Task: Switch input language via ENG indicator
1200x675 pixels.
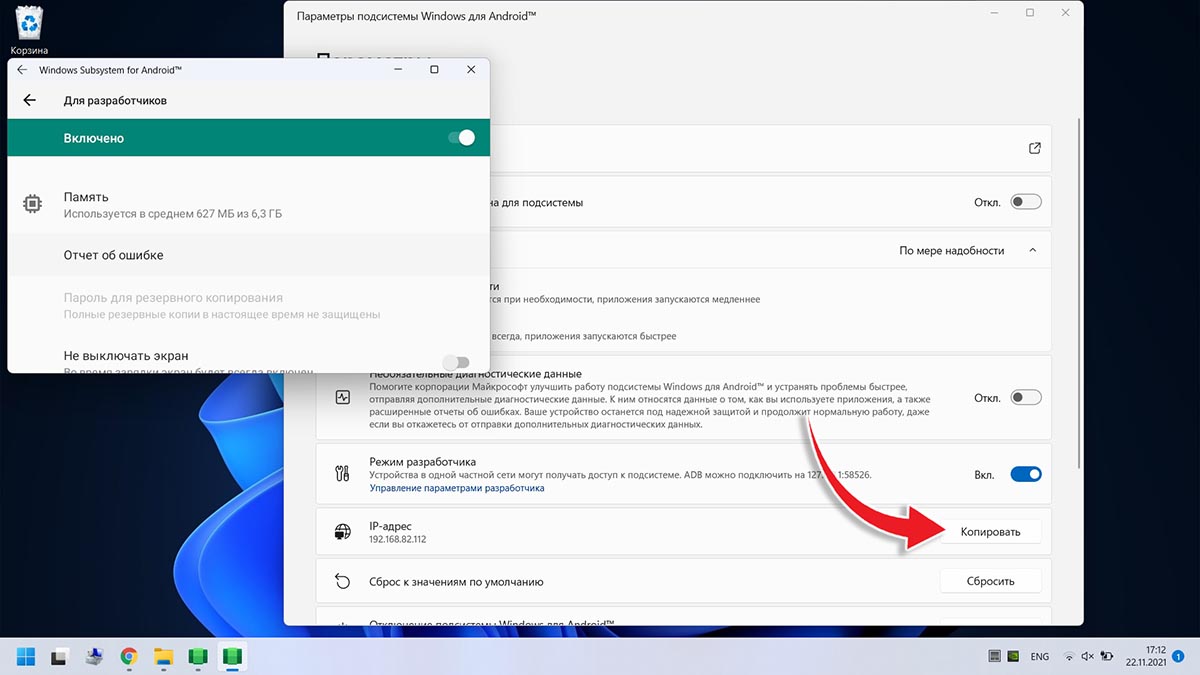Action: coord(1040,657)
